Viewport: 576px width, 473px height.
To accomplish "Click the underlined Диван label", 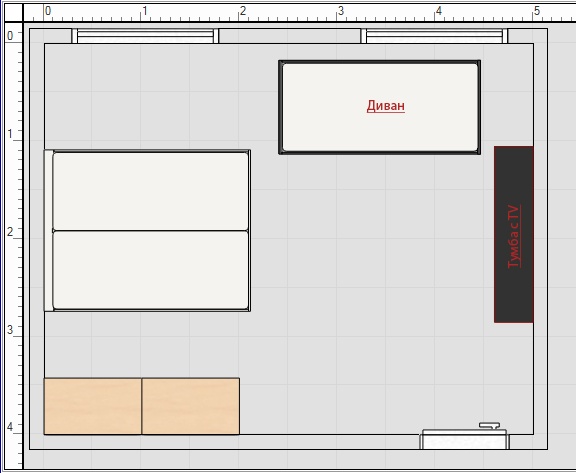I will pyautogui.click(x=386, y=106).
